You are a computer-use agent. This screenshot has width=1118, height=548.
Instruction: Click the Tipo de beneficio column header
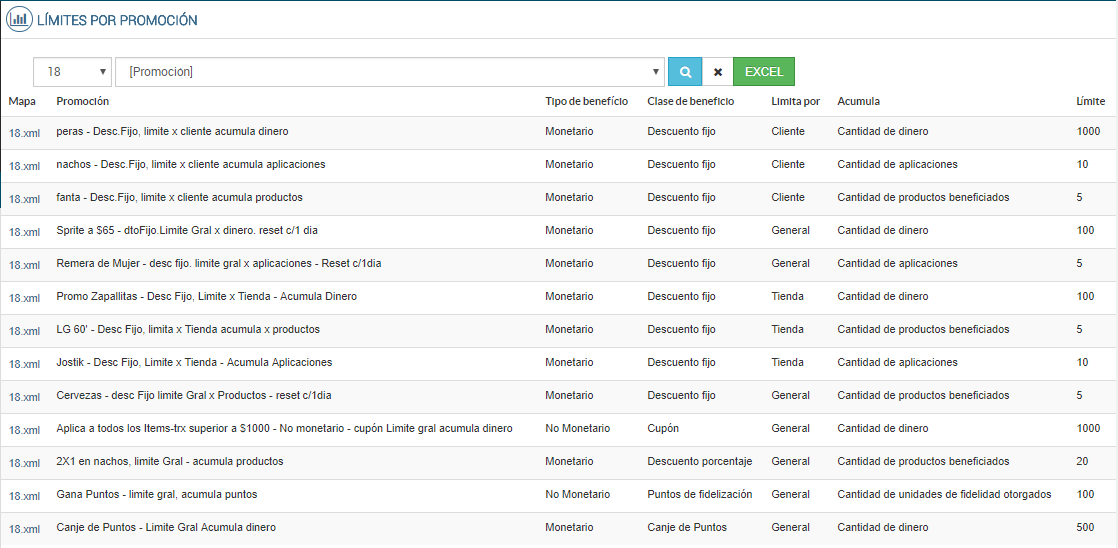tap(586, 101)
